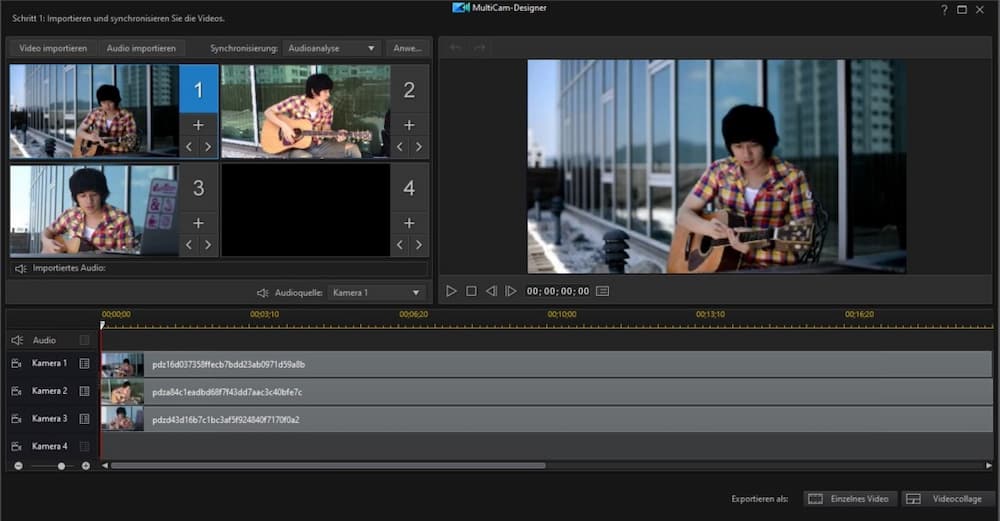The height and width of the screenshot is (521, 1000).
Task: Select clip pdza84c1eadbd68f7f43dd7aac3c40bfe7c
Action: 547,392
